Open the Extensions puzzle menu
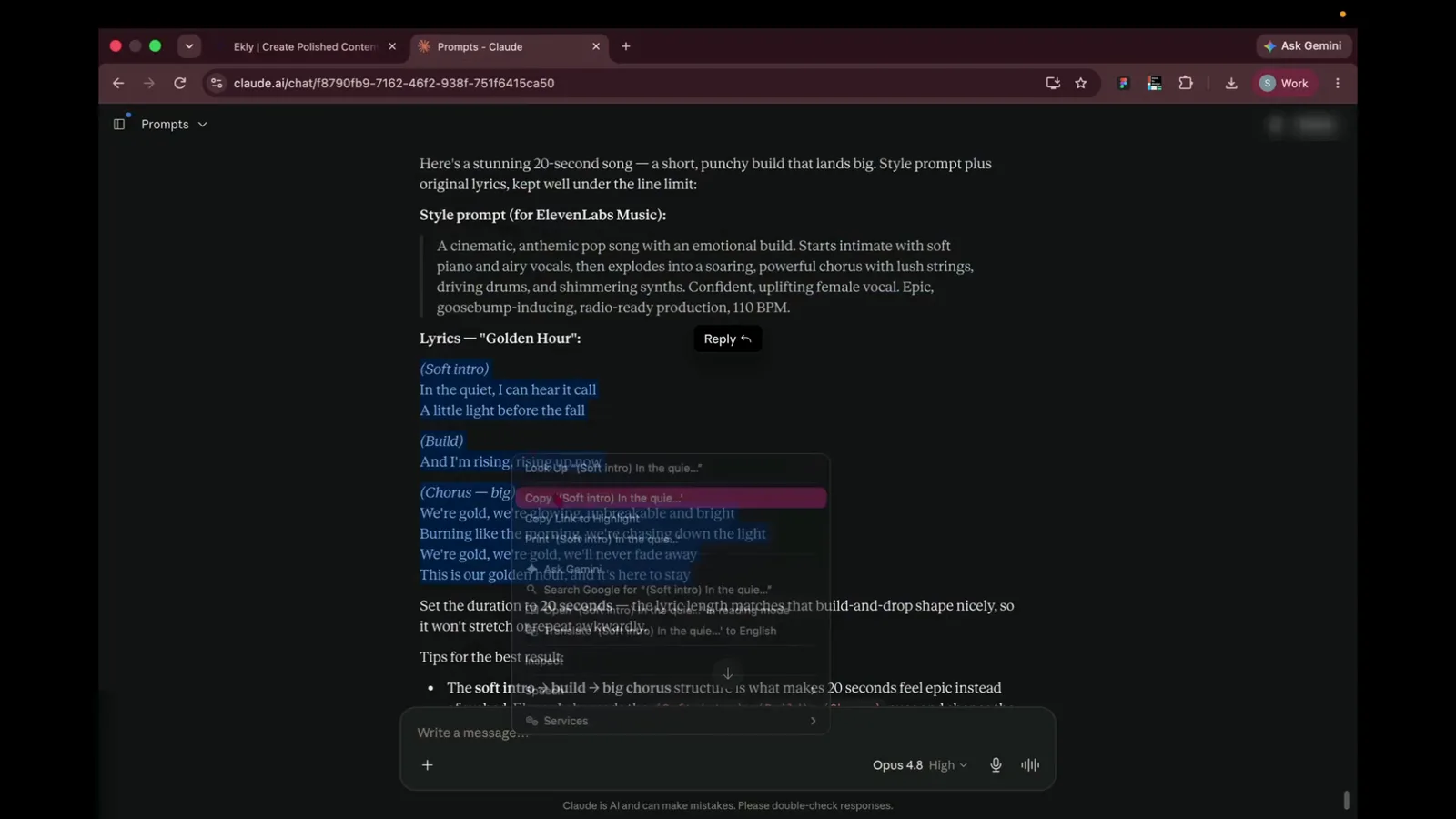 [1186, 83]
